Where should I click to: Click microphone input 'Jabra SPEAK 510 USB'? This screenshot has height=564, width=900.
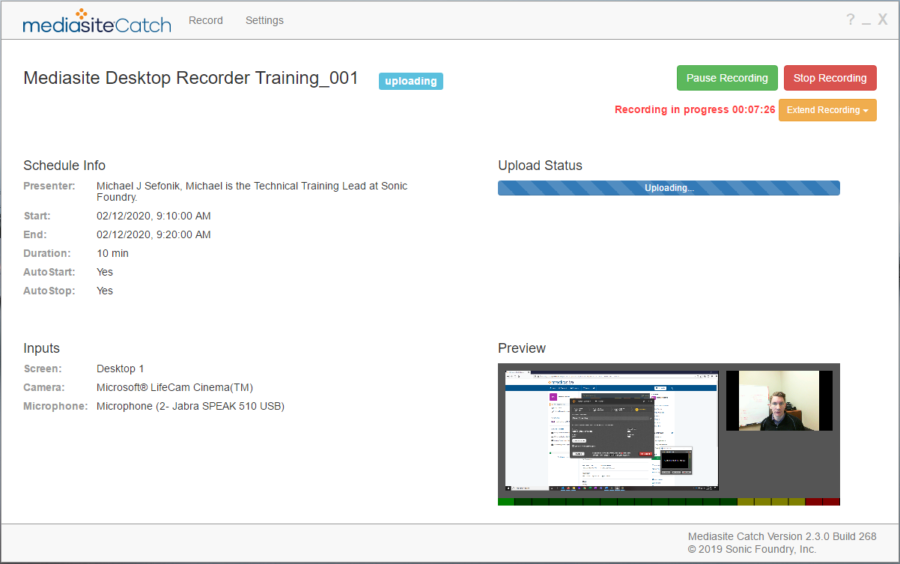point(223,406)
